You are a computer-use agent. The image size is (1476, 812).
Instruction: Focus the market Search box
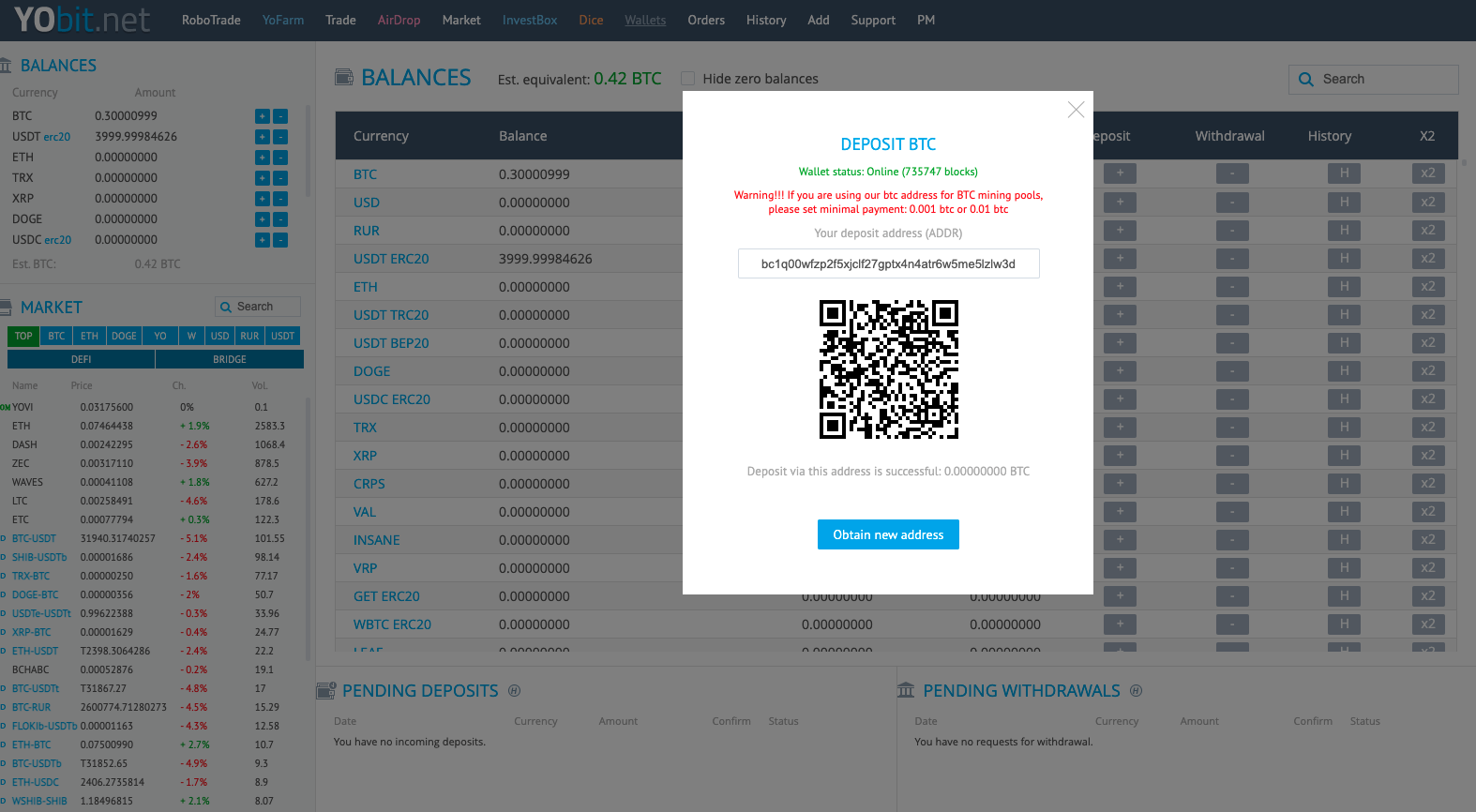(258, 307)
